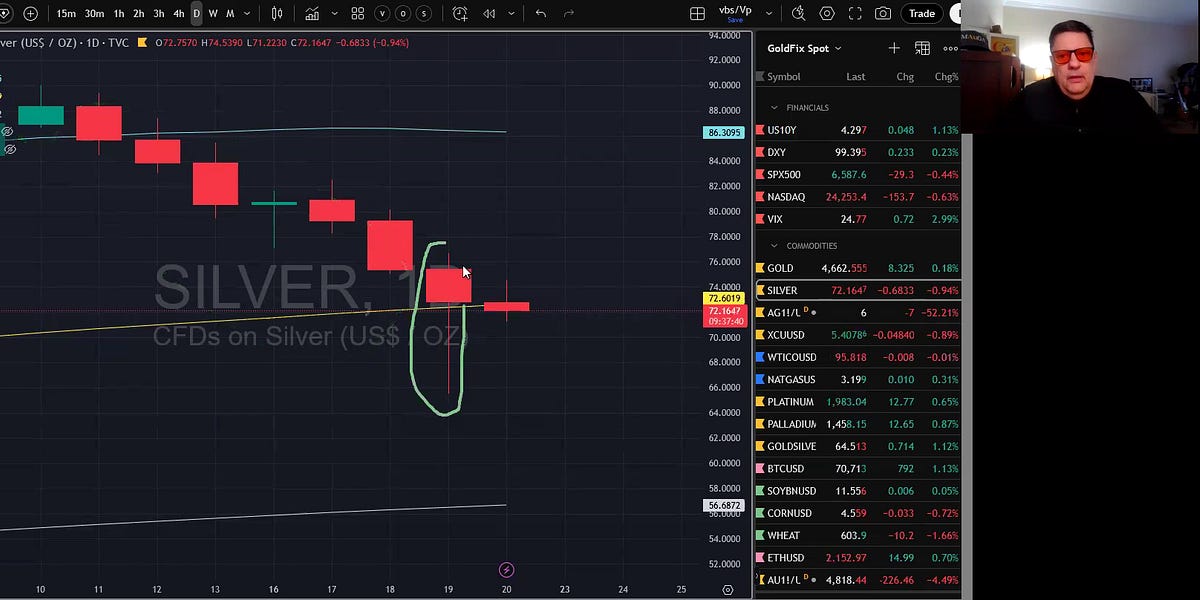Click the circled V toolbar button
The height and width of the screenshot is (600, 1200).
[383, 14]
